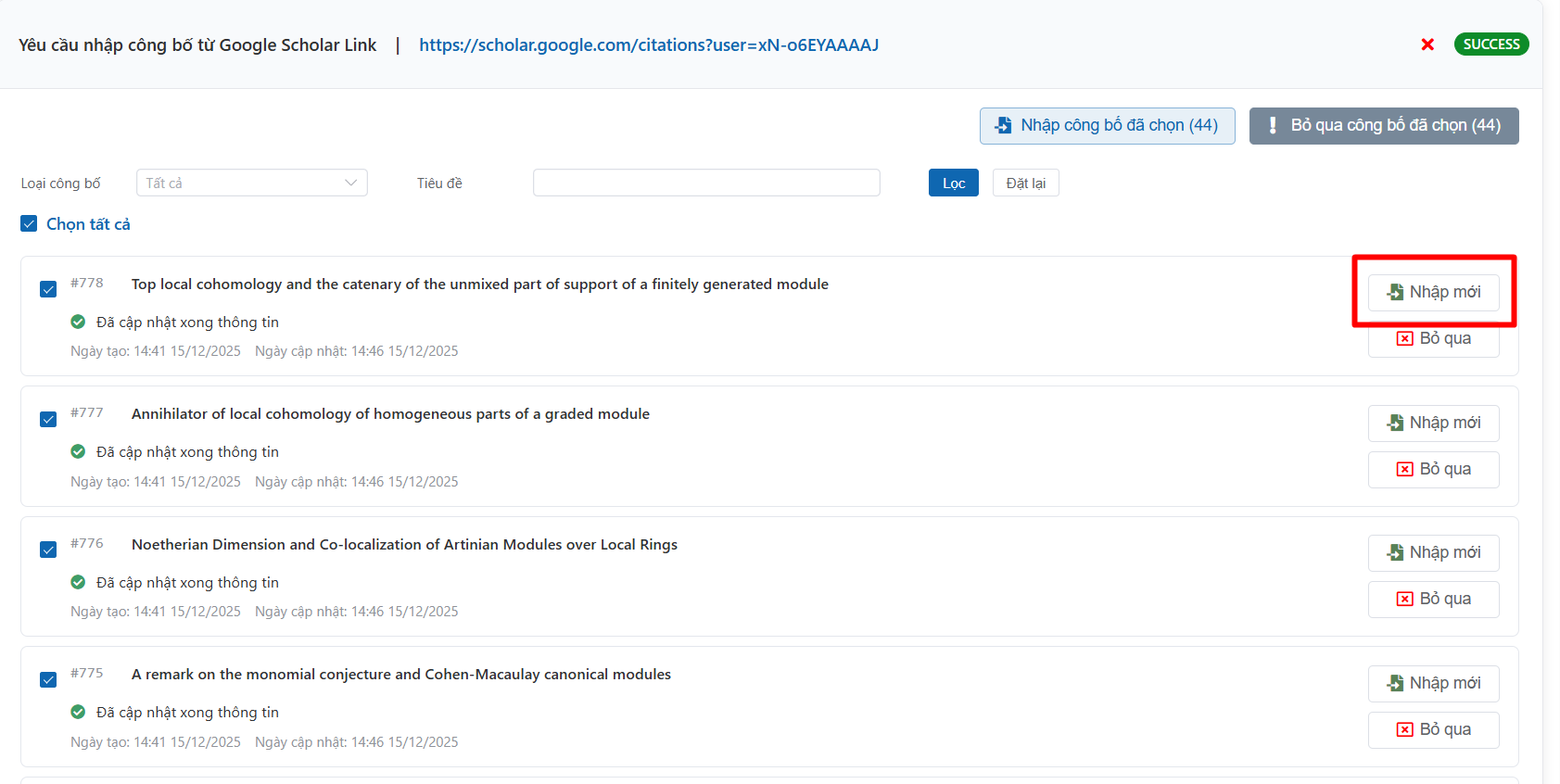Uncheck the checkbox for publication #777

48,419
